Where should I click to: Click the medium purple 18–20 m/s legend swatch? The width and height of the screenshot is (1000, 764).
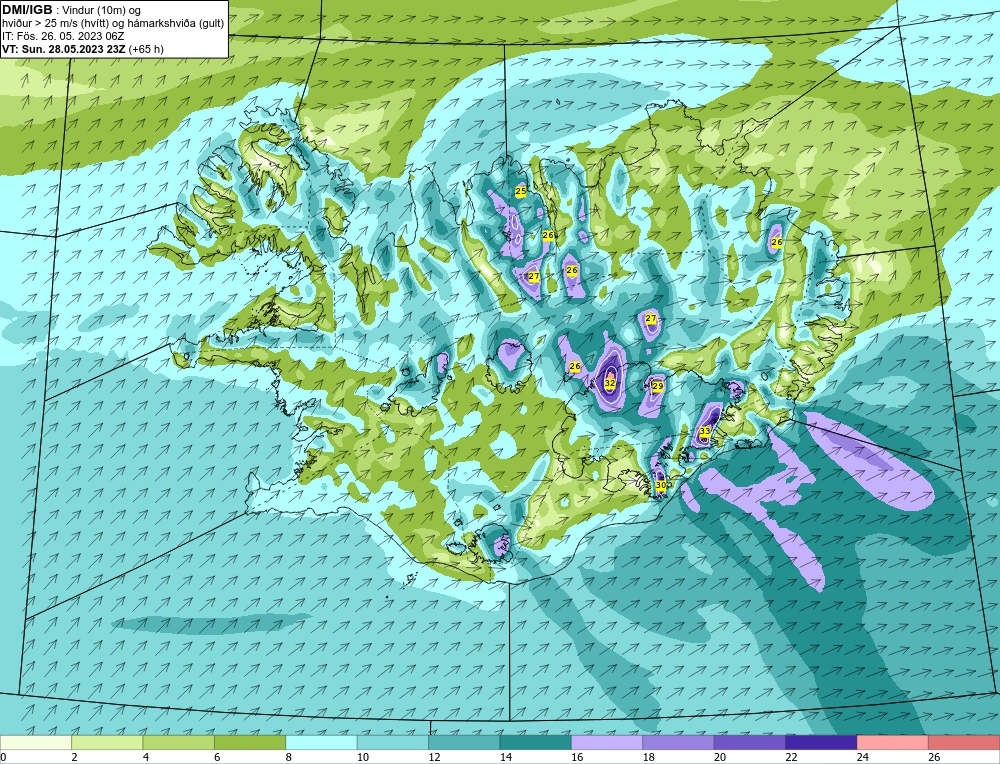click(679, 742)
